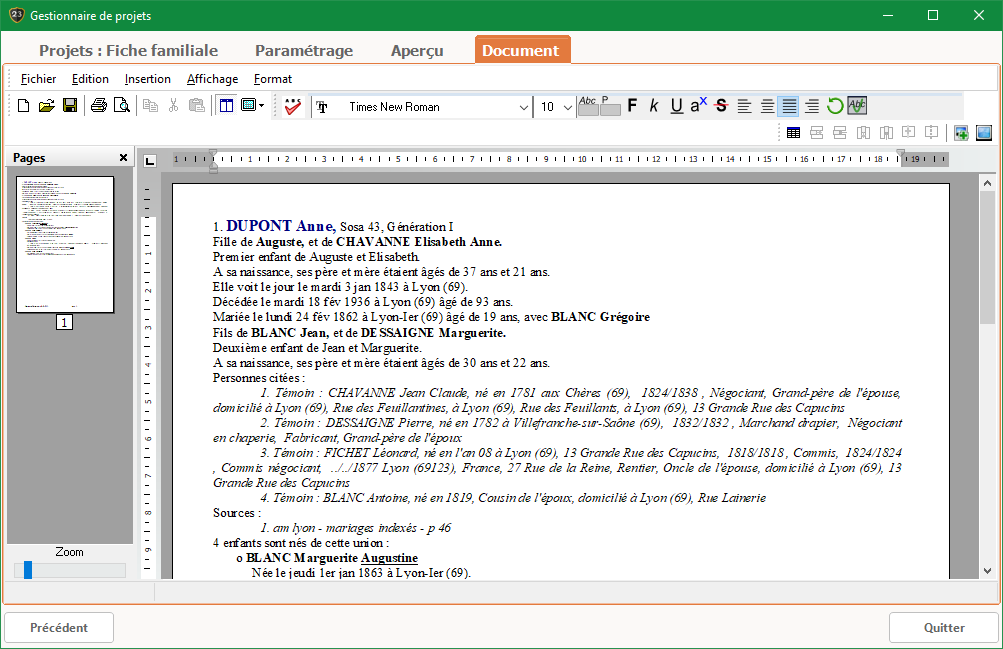1003x649 pixels.
Task: Print the document with printer icon
Action: pyautogui.click(x=99, y=106)
